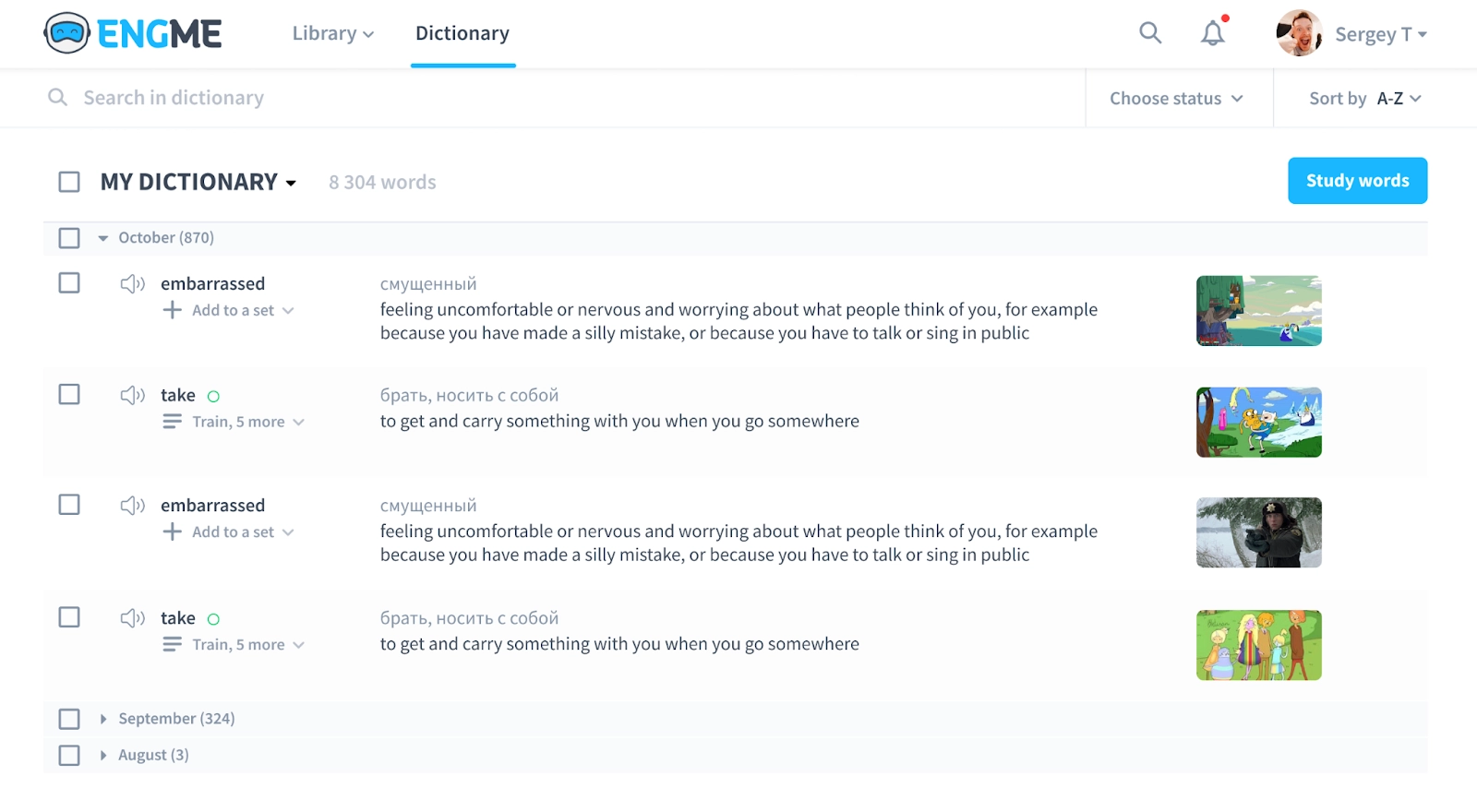Open the Choose status dropdown
The image size is (1477, 812).
pyautogui.click(x=1176, y=99)
